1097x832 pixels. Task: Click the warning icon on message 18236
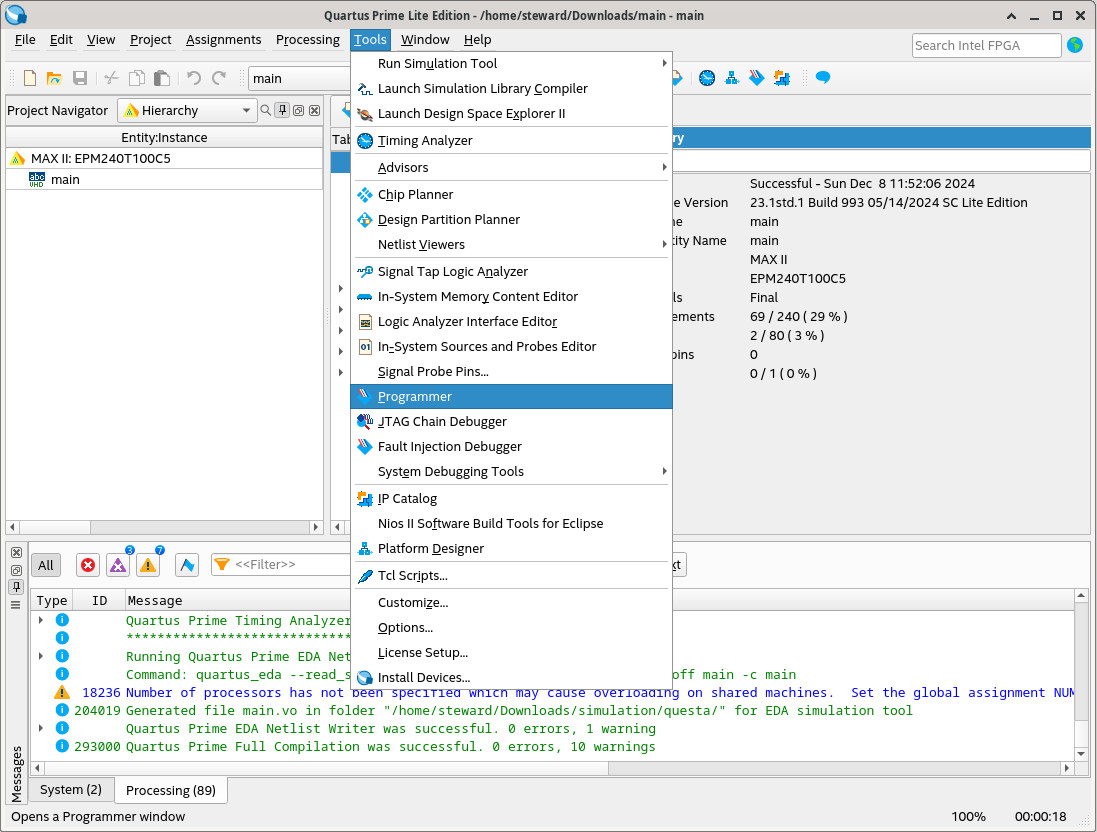tap(62, 692)
